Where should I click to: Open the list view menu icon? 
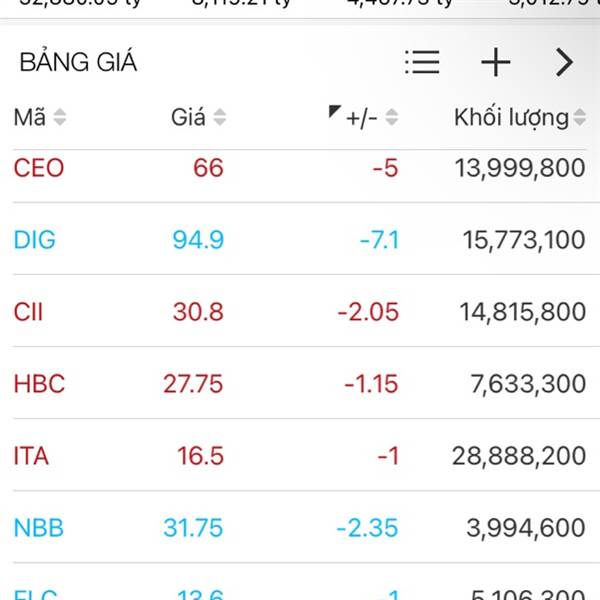(x=422, y=62)
